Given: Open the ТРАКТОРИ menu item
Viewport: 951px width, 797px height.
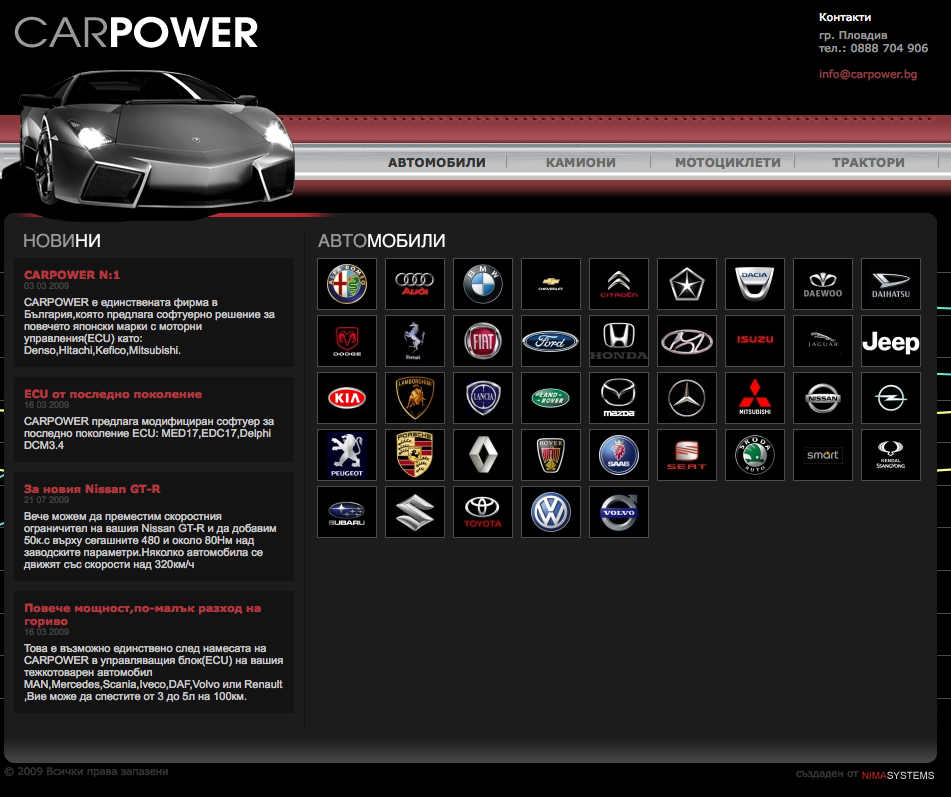Looking at the screenshot, I should [x=868, y=162].
